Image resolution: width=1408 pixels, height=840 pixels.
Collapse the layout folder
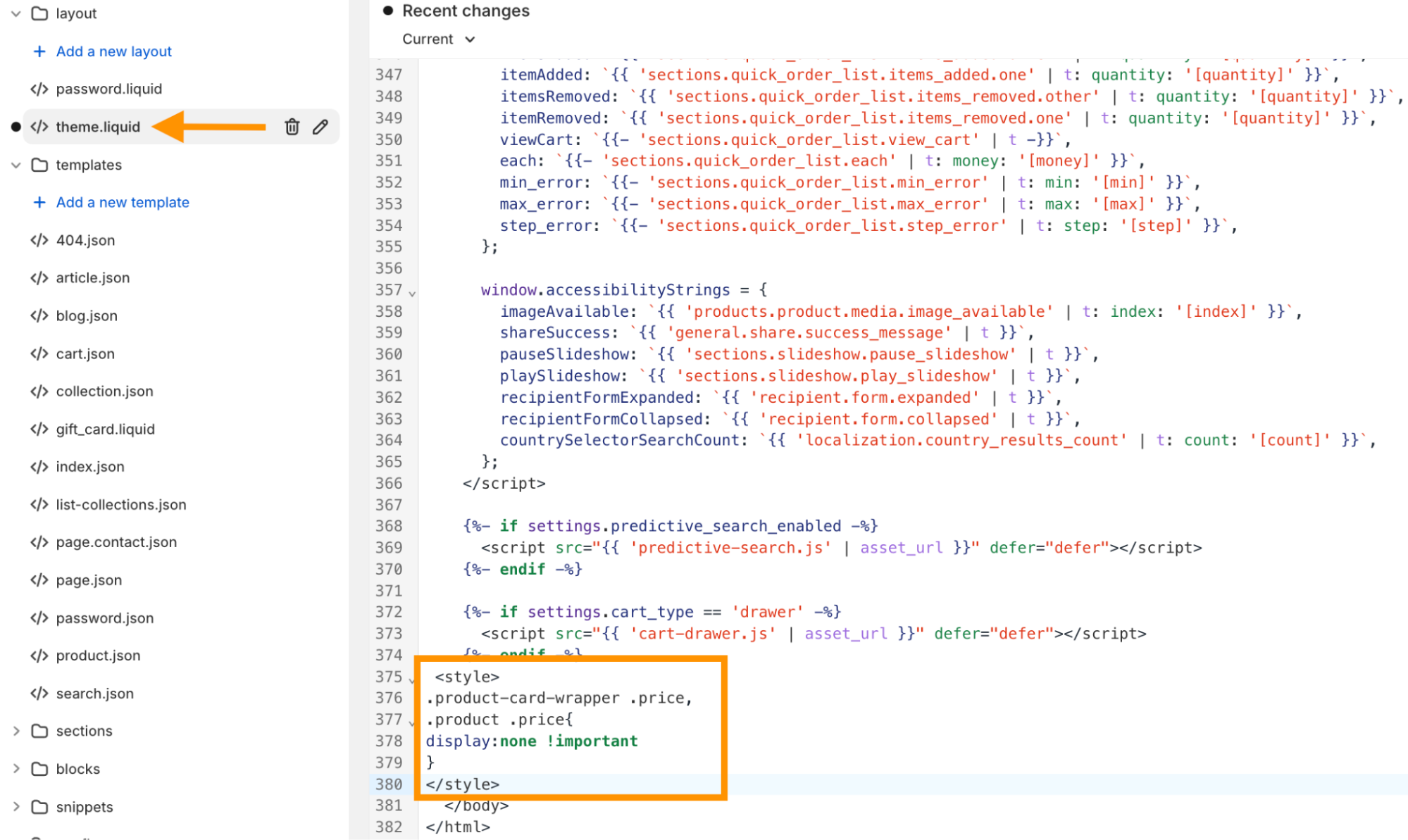click(x=15, y=13)
